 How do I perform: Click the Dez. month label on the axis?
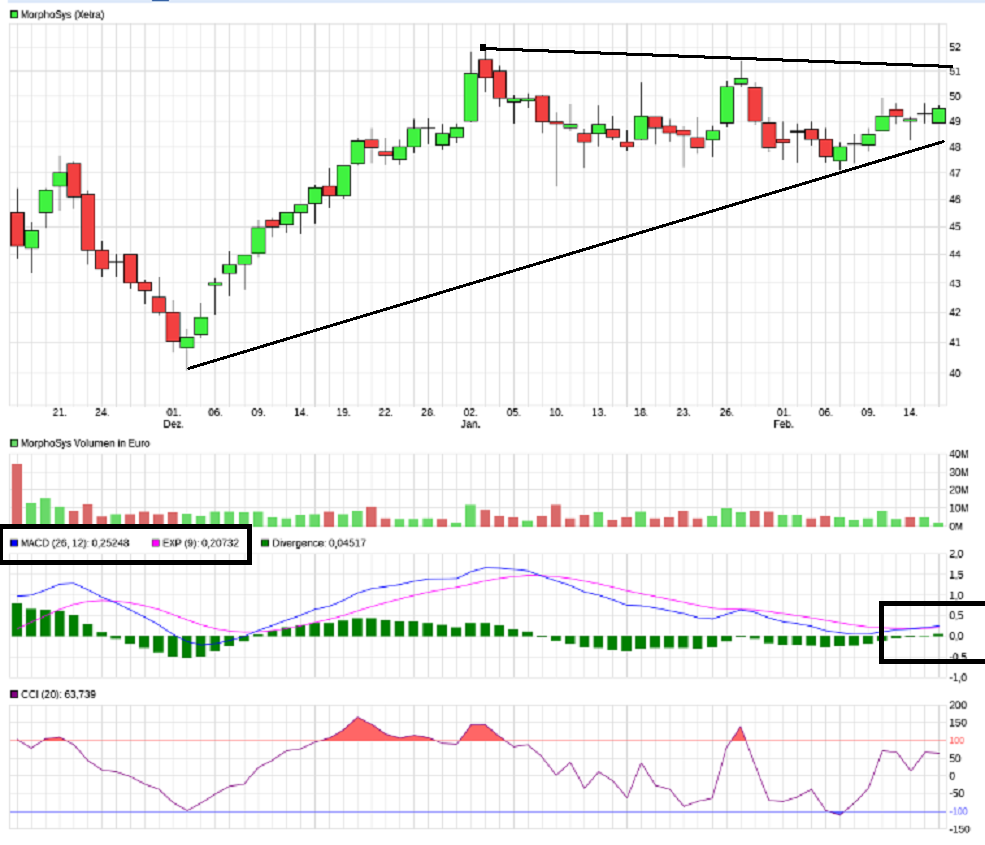point(174,424)
